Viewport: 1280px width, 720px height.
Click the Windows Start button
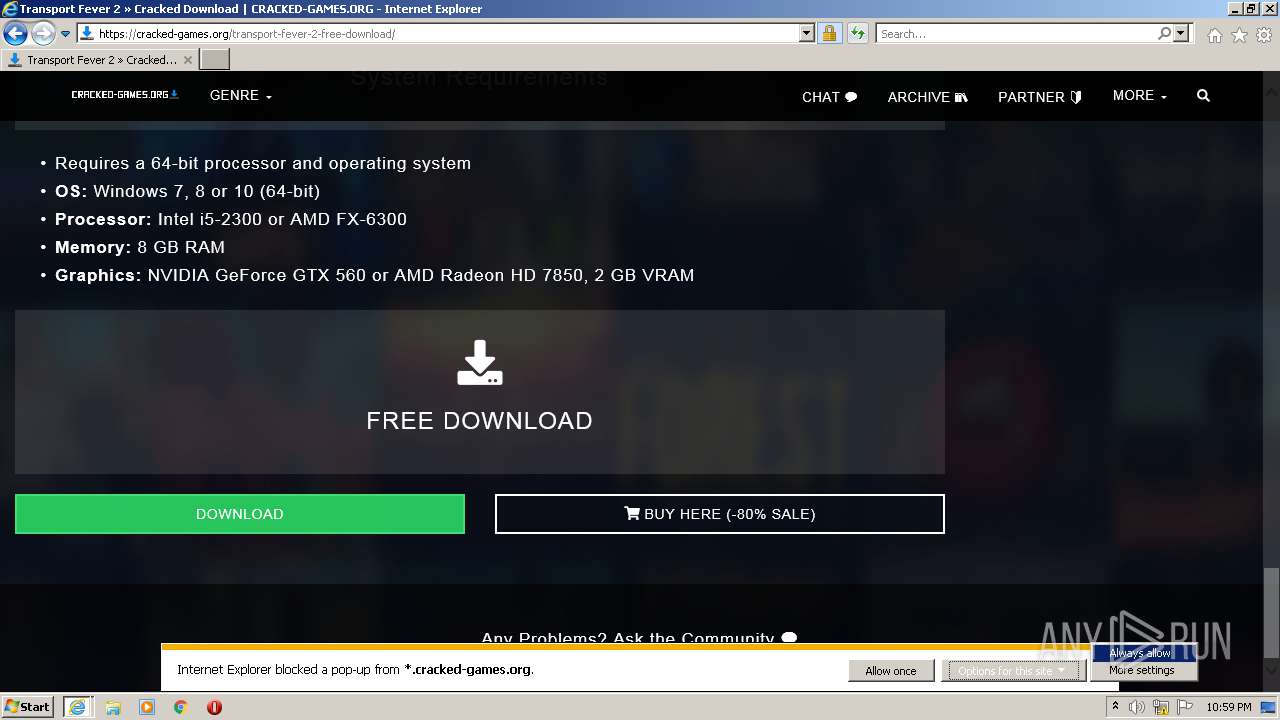tap(28, 707)
